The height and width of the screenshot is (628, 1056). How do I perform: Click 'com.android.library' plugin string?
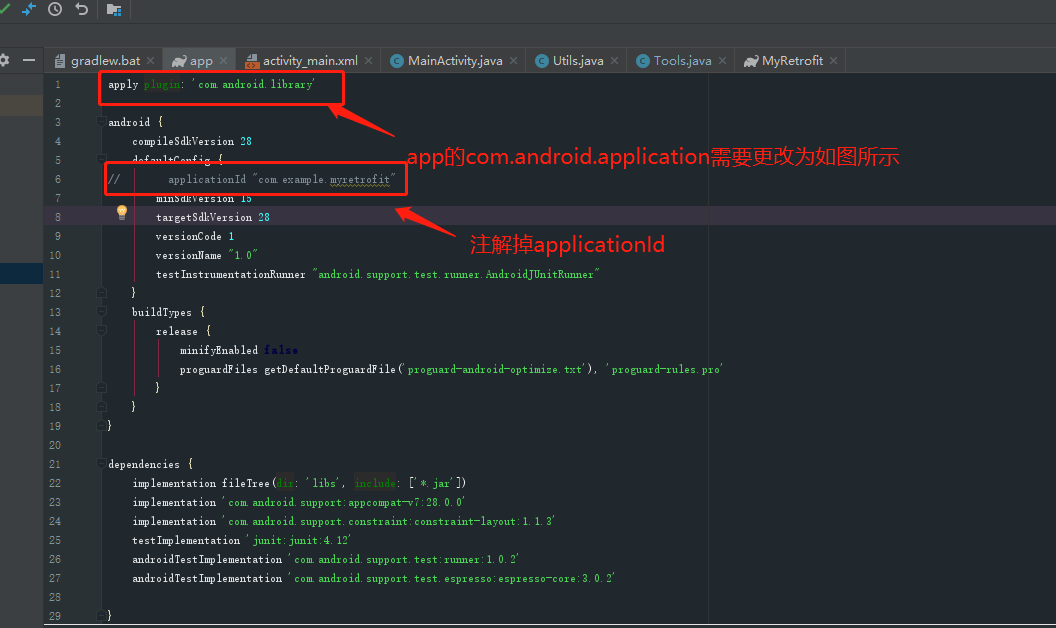pyautogui.click(x=253, y=84)
